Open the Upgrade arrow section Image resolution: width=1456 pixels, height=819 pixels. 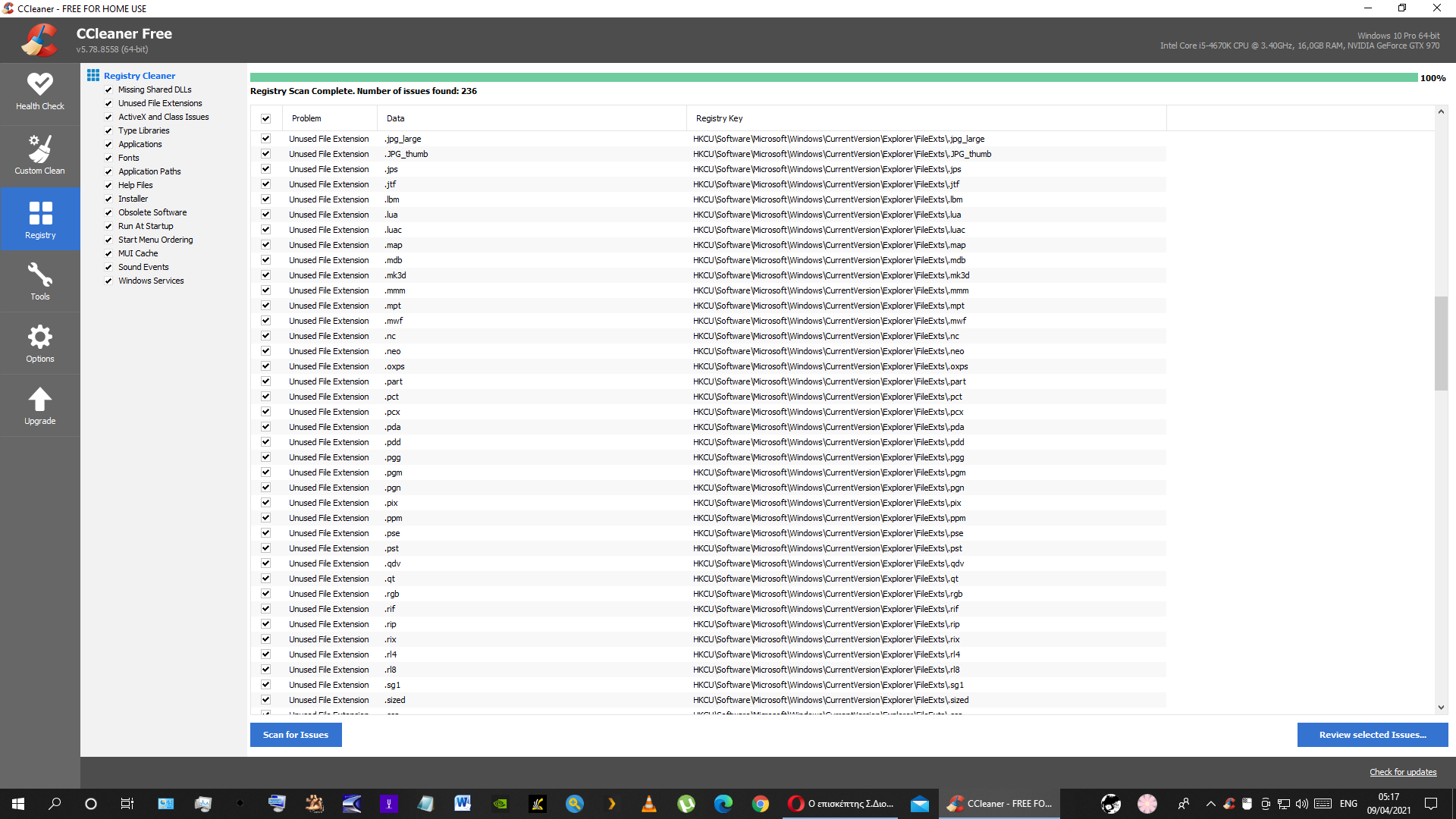coord(40,406)
